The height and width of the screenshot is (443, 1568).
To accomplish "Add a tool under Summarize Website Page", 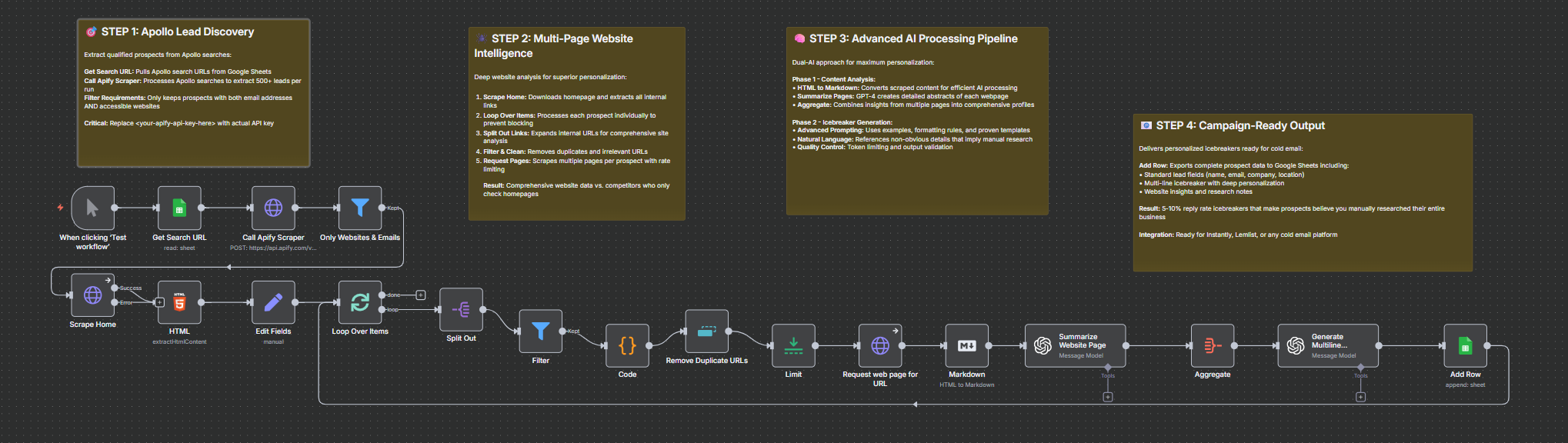I will [1108, 397].
